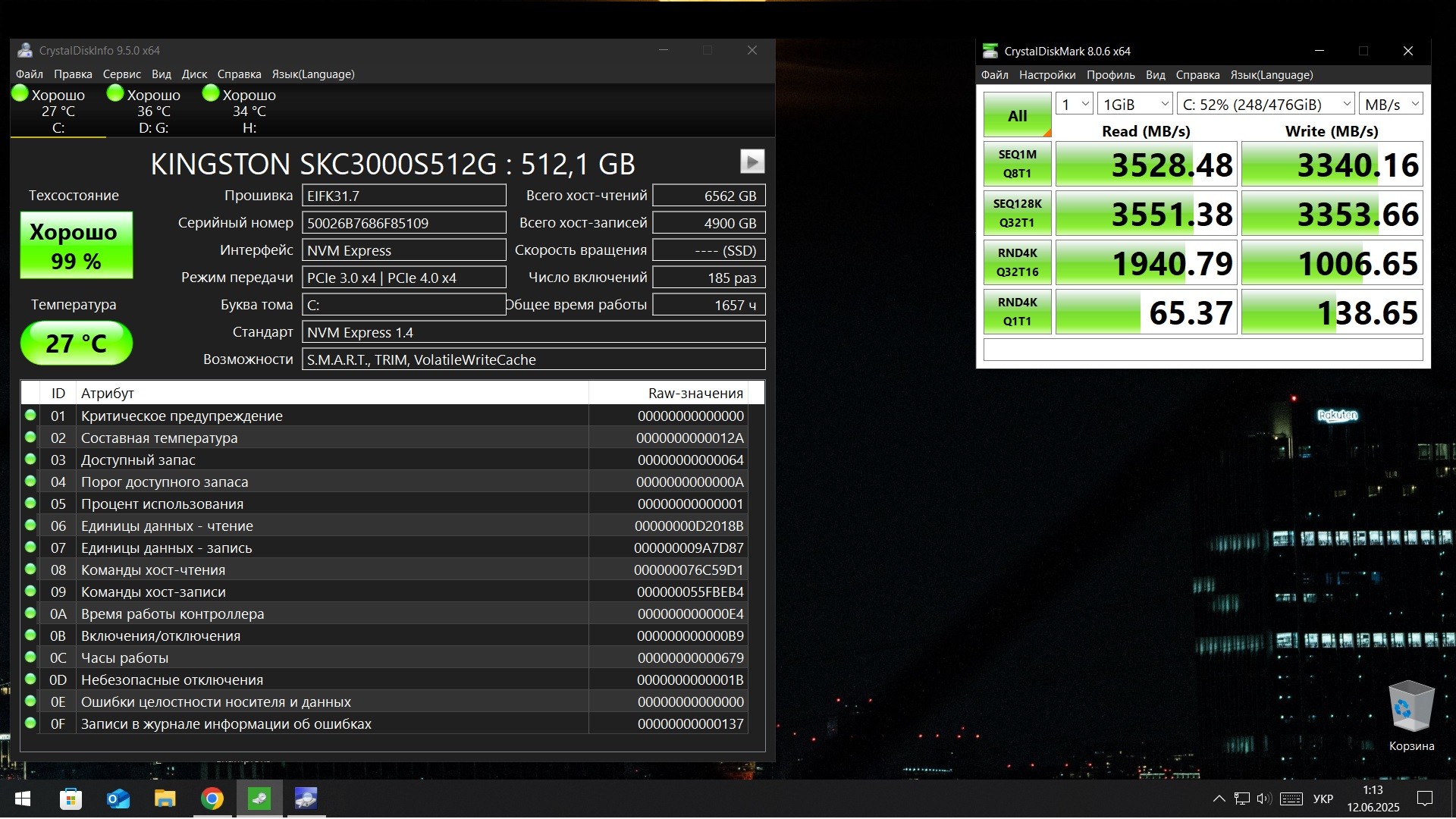
Task: Open the notification center icon
Action: pyautogui.click(x=1425, y=799)
